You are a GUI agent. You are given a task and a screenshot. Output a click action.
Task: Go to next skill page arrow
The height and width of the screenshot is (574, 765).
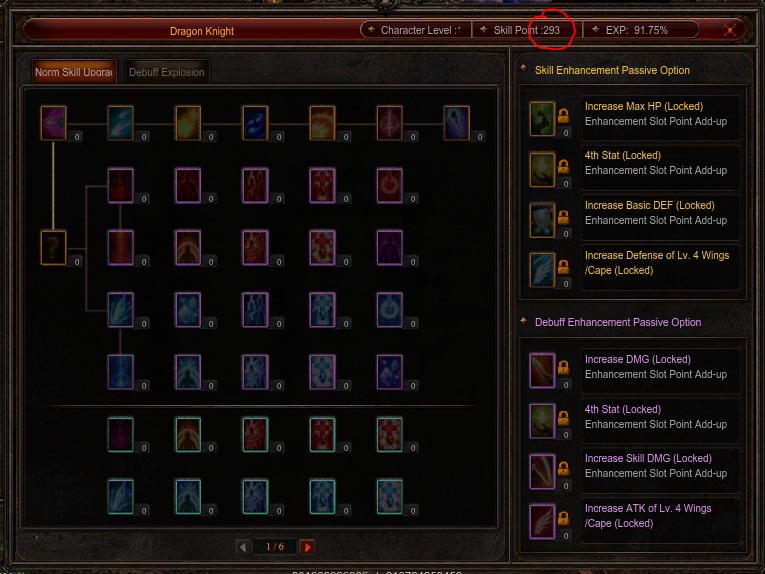[307, 547]
